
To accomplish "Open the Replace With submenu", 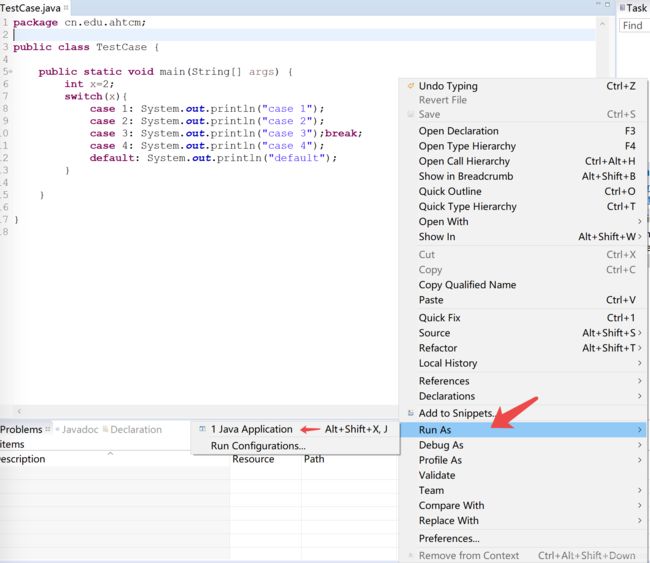I will (523, 520).
